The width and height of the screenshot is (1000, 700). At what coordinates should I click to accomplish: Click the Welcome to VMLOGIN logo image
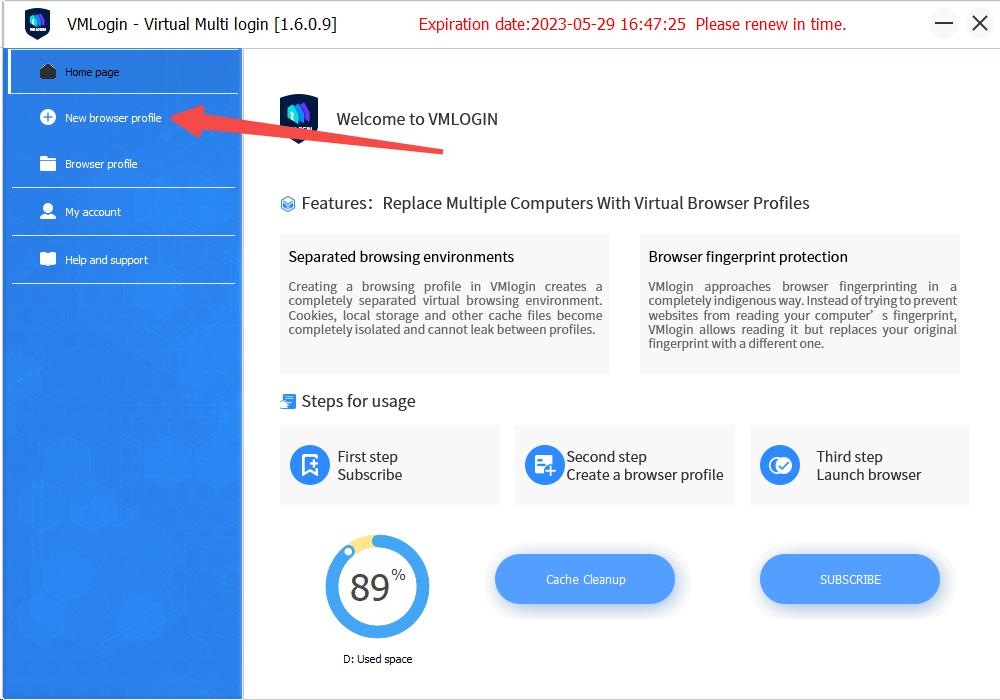pos(299,119)
